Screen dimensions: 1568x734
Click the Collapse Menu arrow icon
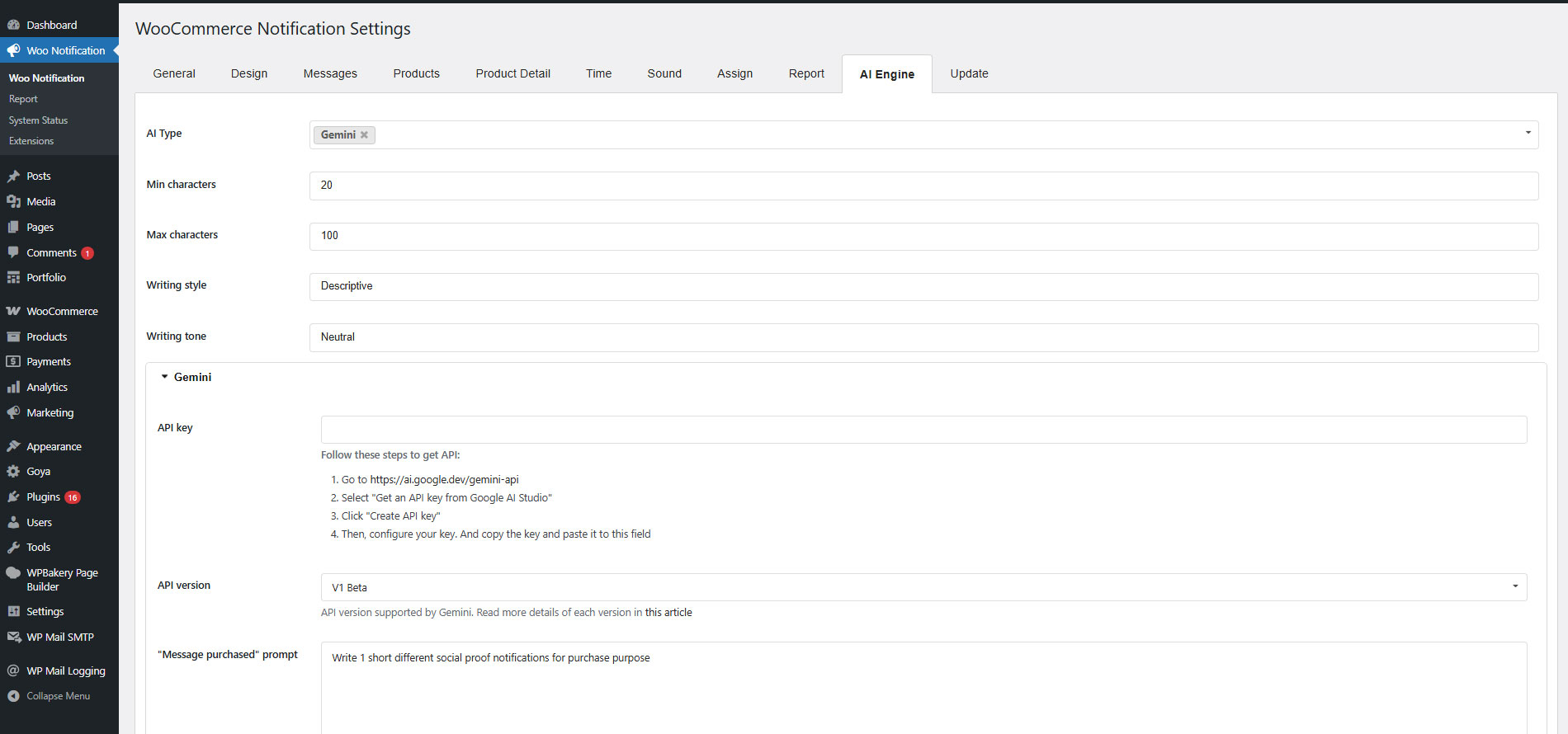click(13, 696)
